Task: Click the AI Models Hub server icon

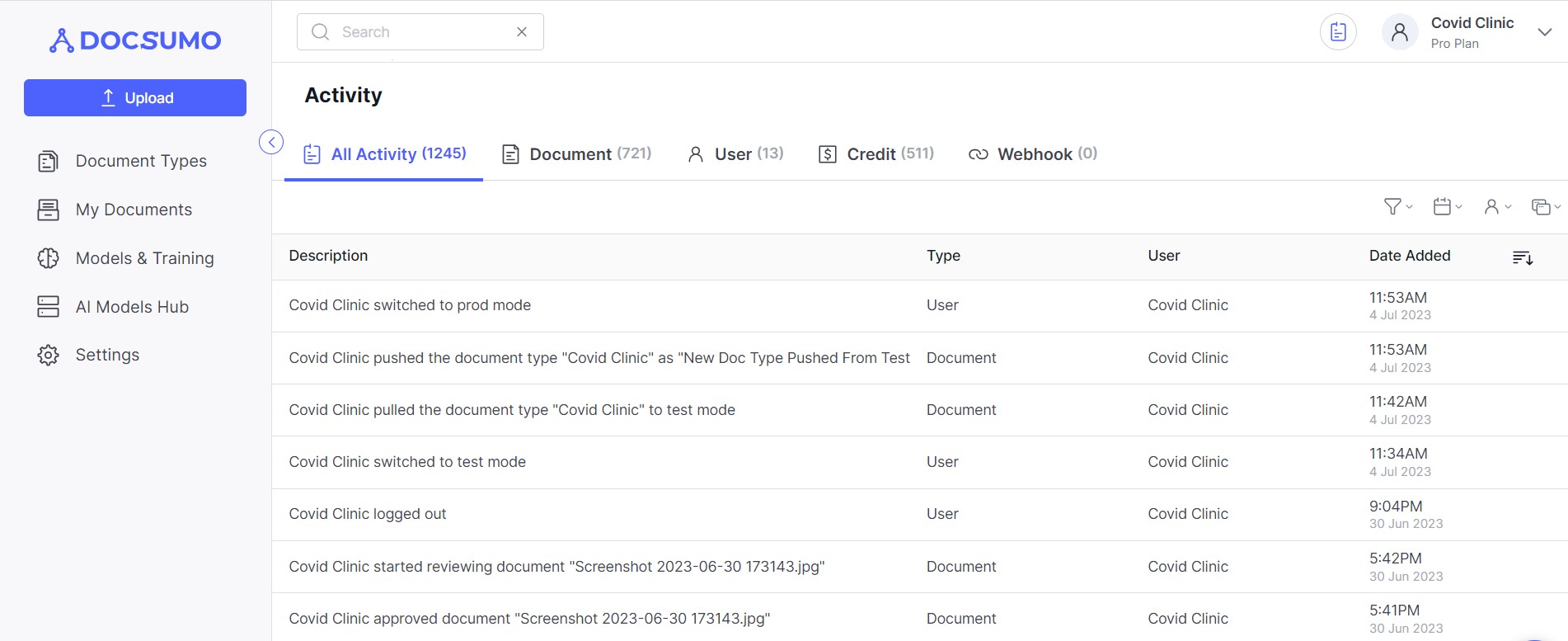Action: coord(49,307)
